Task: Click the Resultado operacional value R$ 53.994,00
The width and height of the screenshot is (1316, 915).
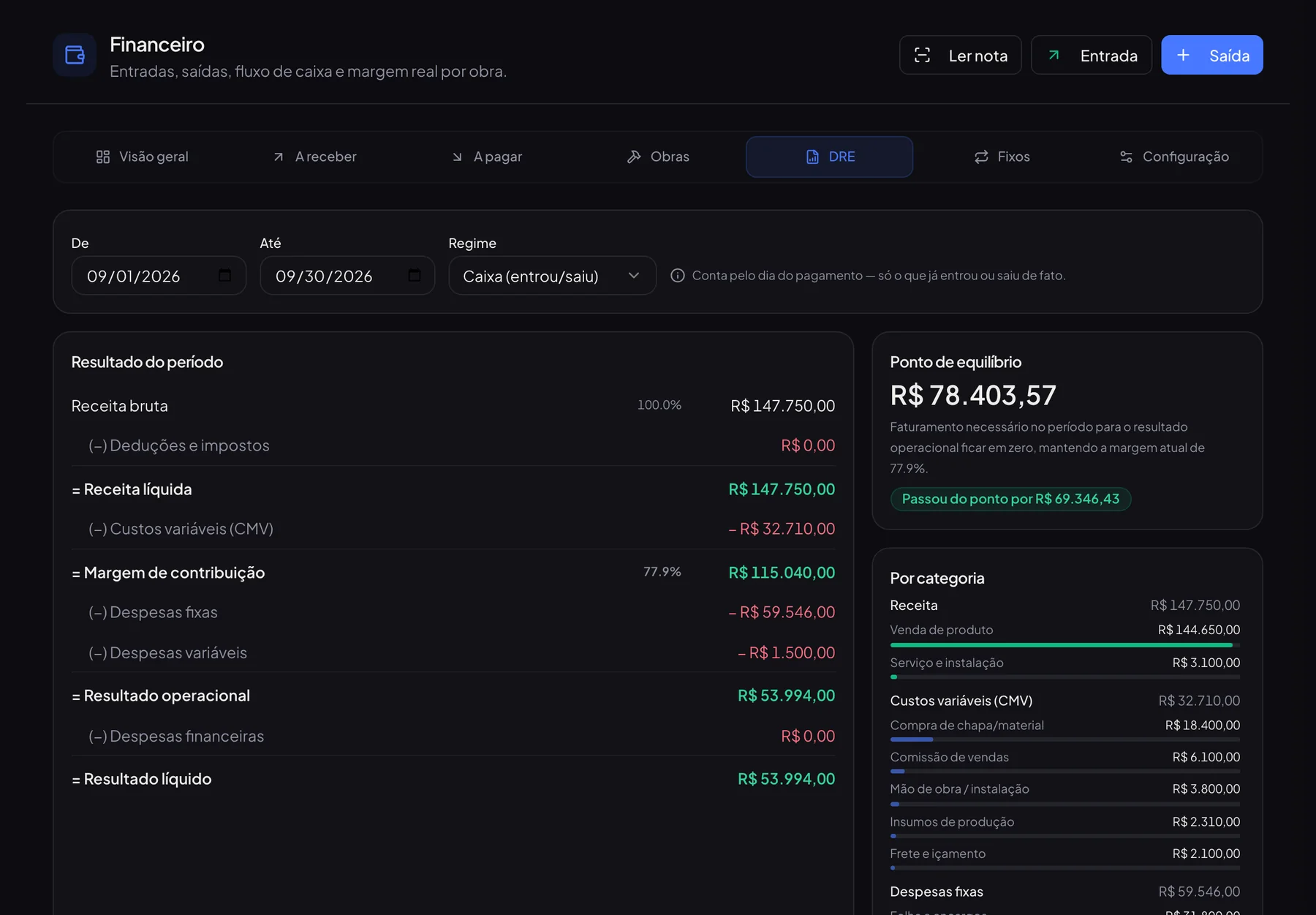Action: point(786,696)
